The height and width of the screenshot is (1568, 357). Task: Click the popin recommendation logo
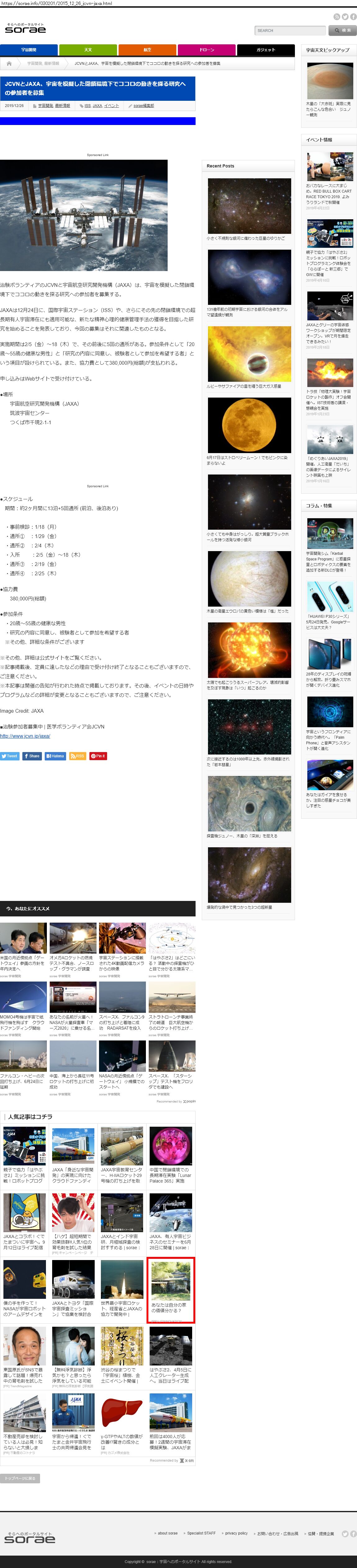[x=189, y=1101]
